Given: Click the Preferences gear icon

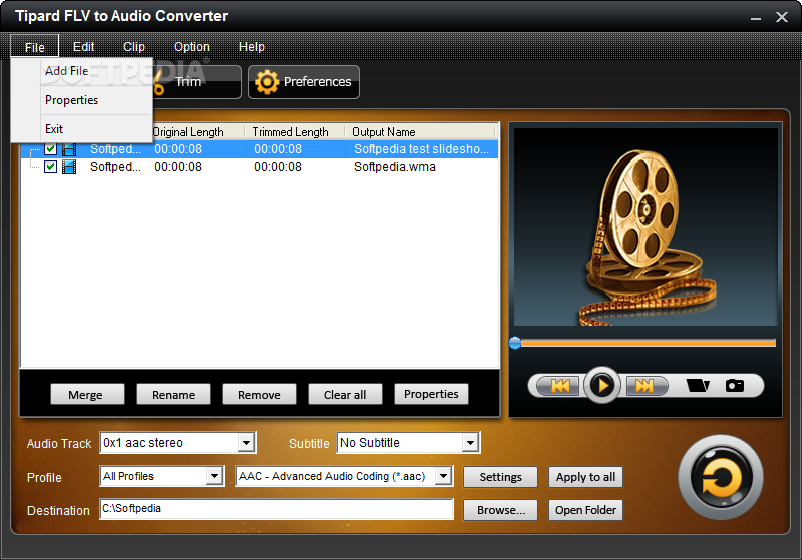Looking at the screenshot, I should [267, 82].
